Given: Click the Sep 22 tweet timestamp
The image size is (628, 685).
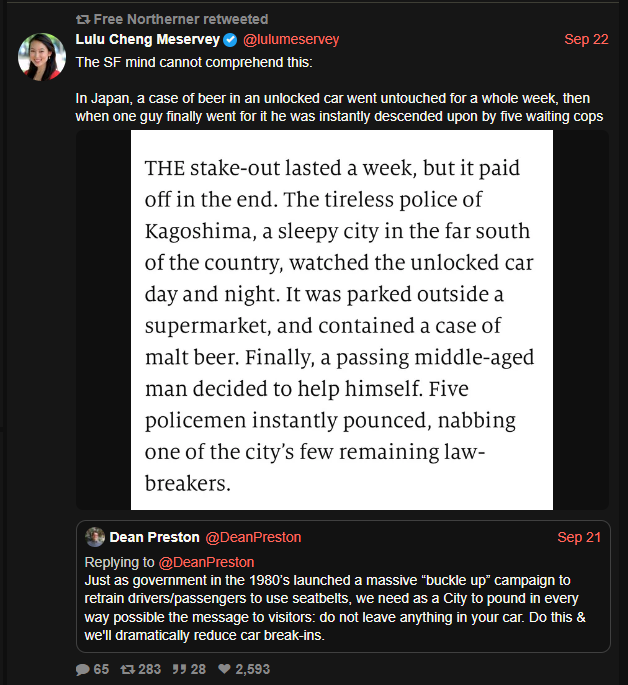Looking at the screenshot, I should coord(586,40).
